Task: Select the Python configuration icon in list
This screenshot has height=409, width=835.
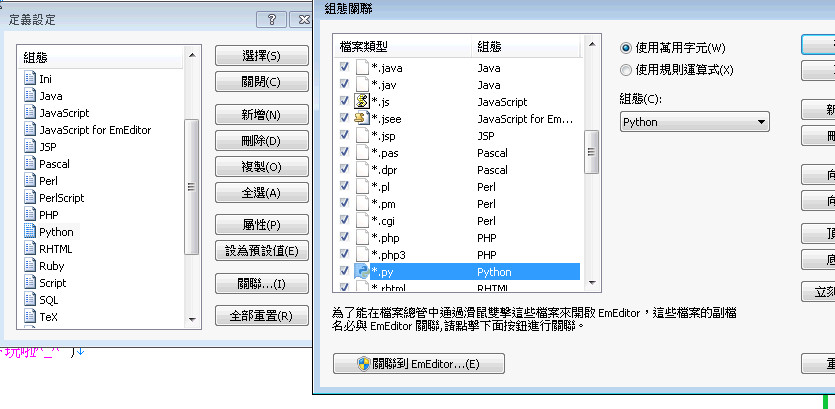Action: [x=28, y=232]
